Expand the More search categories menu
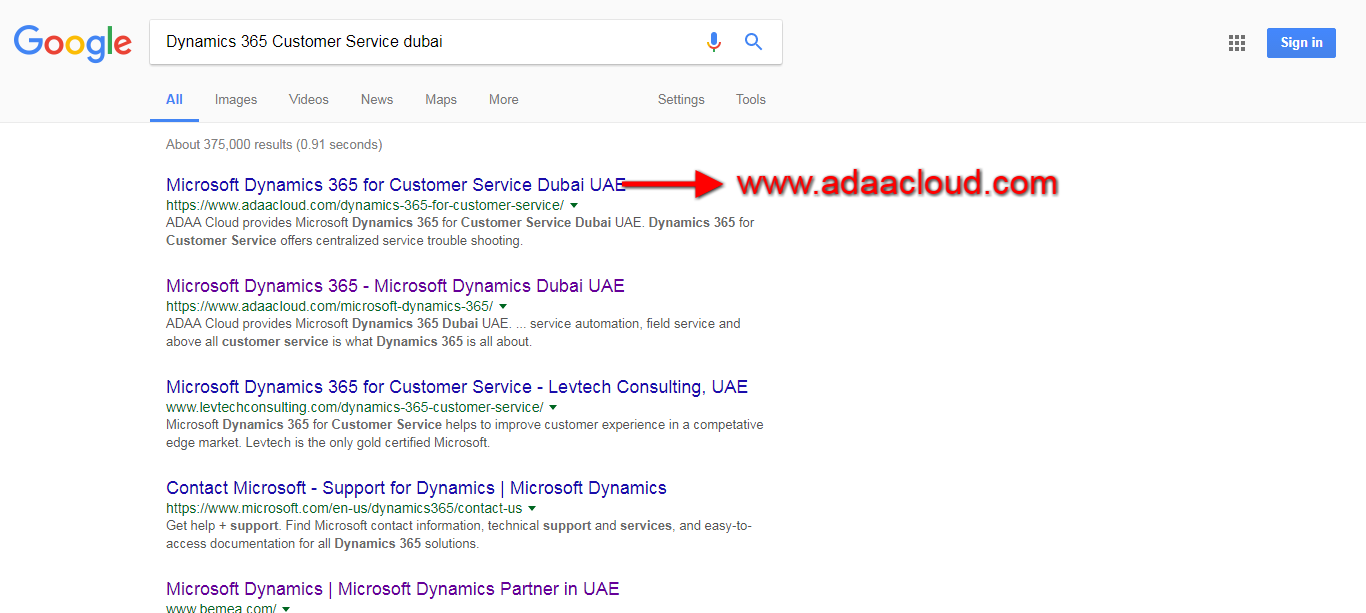Viewport: 1366px width, 613px height. [503, 100]
